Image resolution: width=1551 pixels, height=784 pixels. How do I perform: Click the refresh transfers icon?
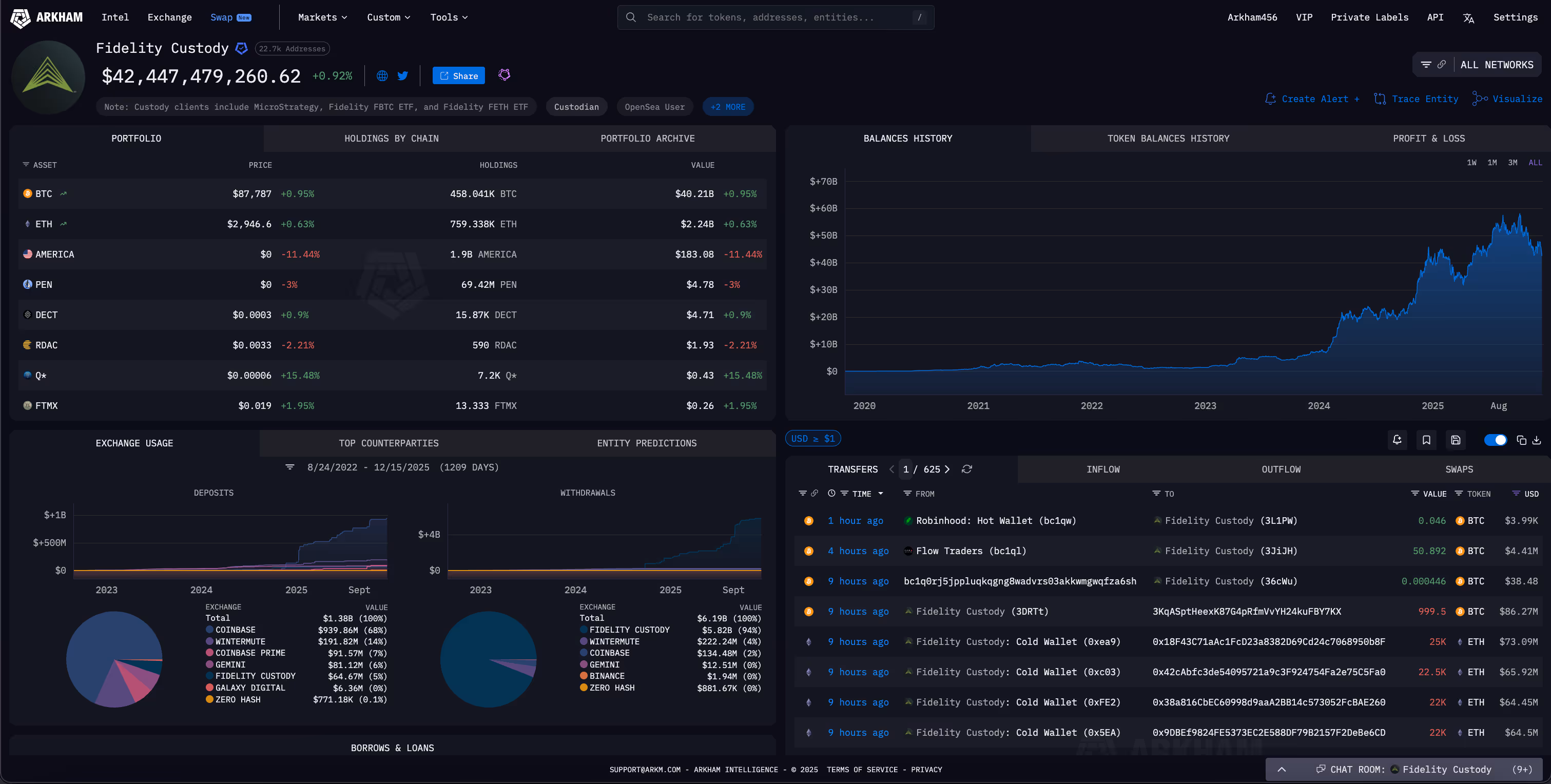click(x=967, y=469)
